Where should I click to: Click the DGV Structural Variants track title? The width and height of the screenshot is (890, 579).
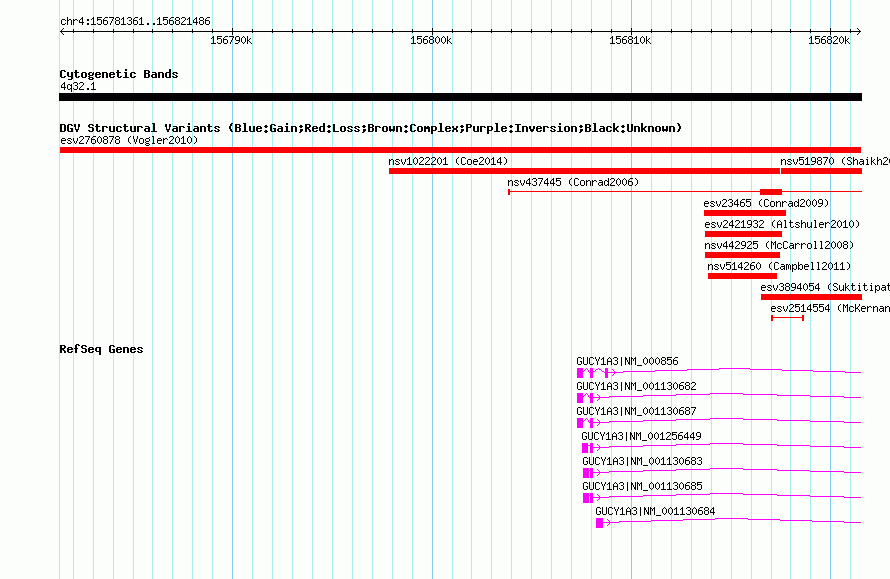click(x=371, y=128)
